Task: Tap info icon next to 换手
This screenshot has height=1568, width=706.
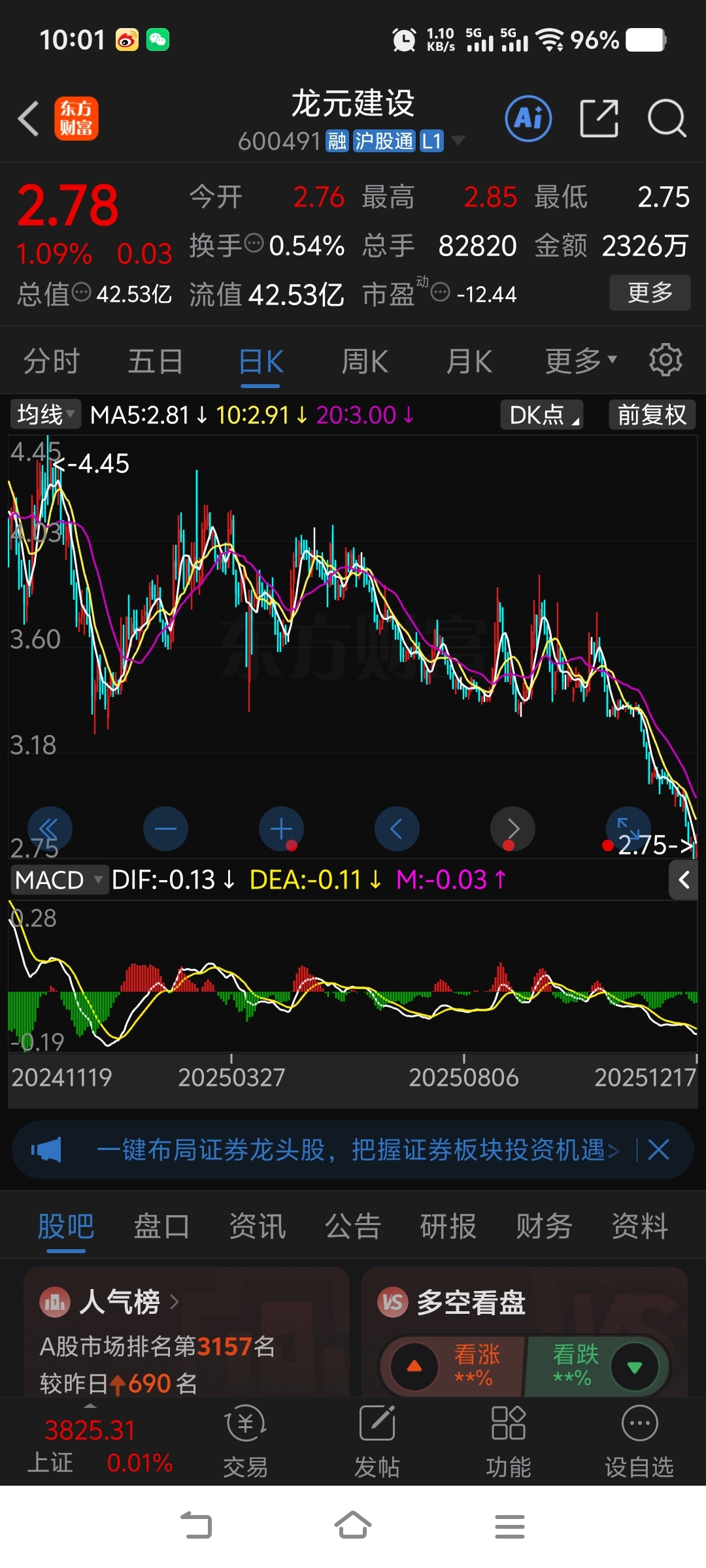Action: point(254,244)
